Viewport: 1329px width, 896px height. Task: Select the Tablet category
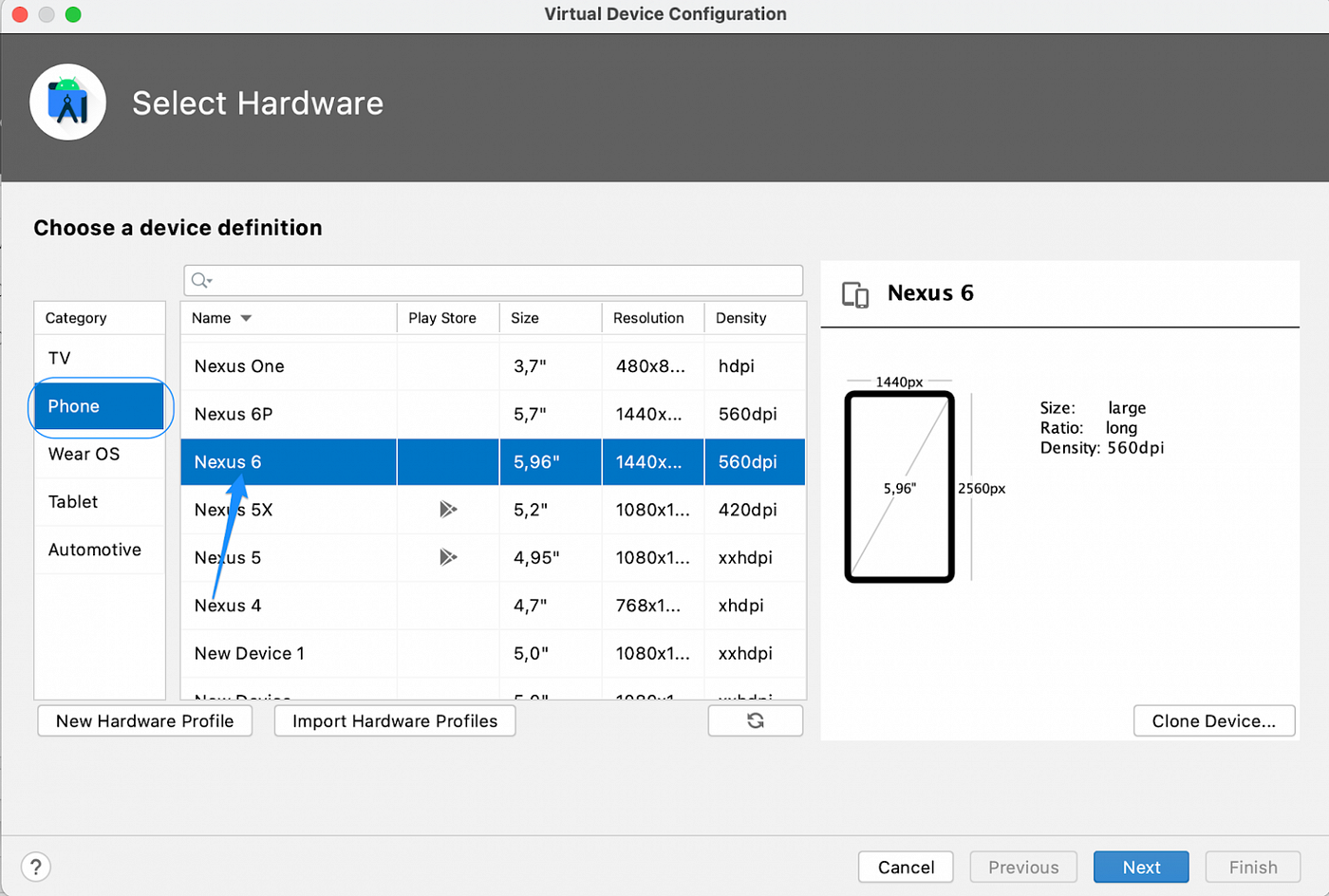click(x=100, y=502)
